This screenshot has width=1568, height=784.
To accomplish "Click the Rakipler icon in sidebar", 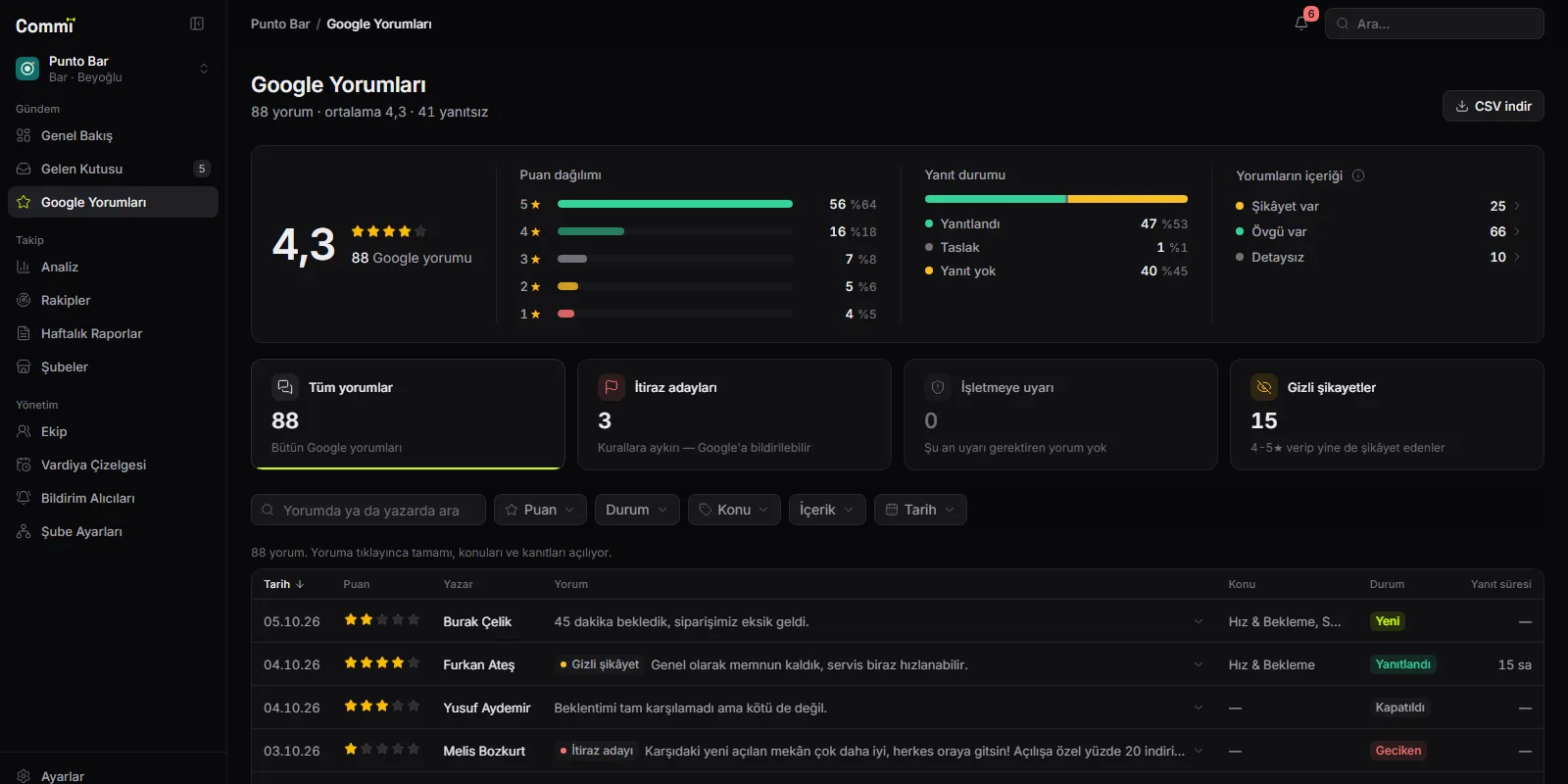I will click(x=24, y=300).
